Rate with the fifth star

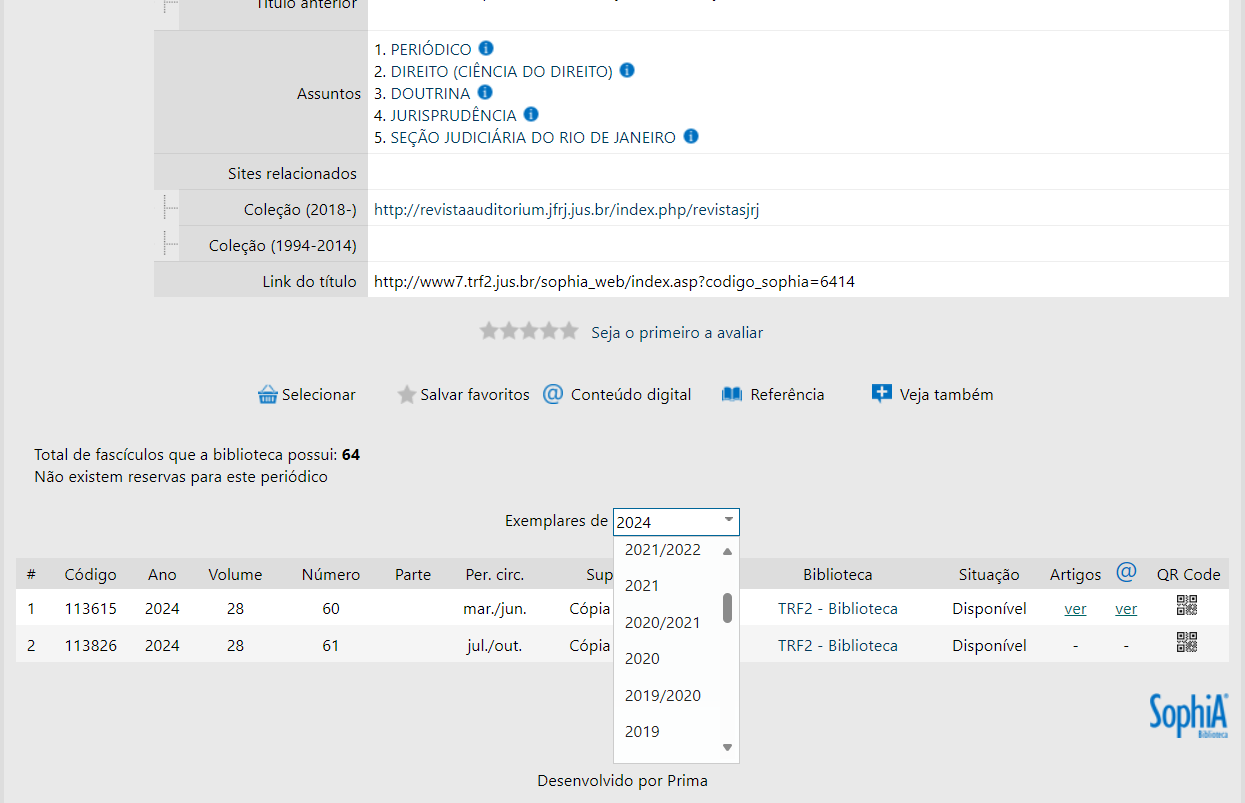coord(568,331)
